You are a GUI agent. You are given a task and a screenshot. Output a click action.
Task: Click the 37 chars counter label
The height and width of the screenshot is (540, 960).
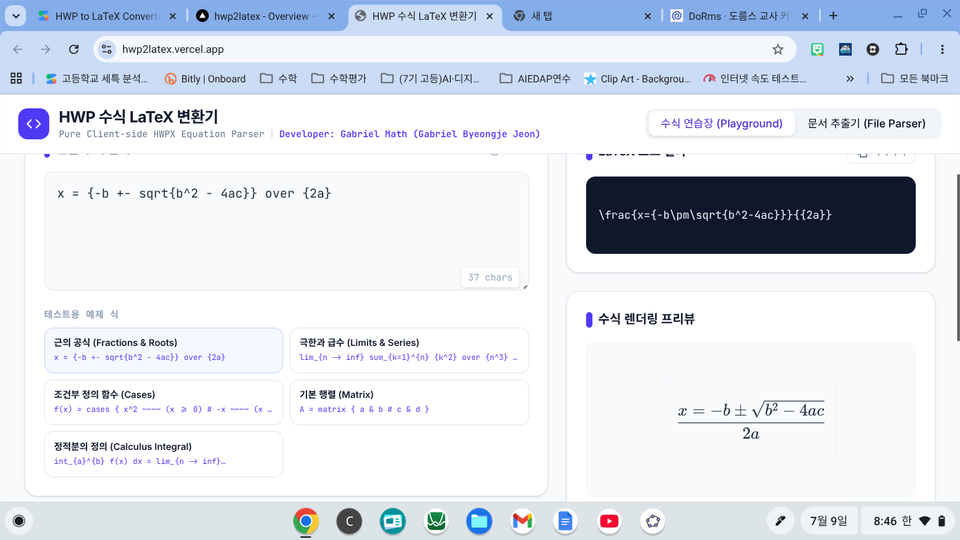pos(490,277)
